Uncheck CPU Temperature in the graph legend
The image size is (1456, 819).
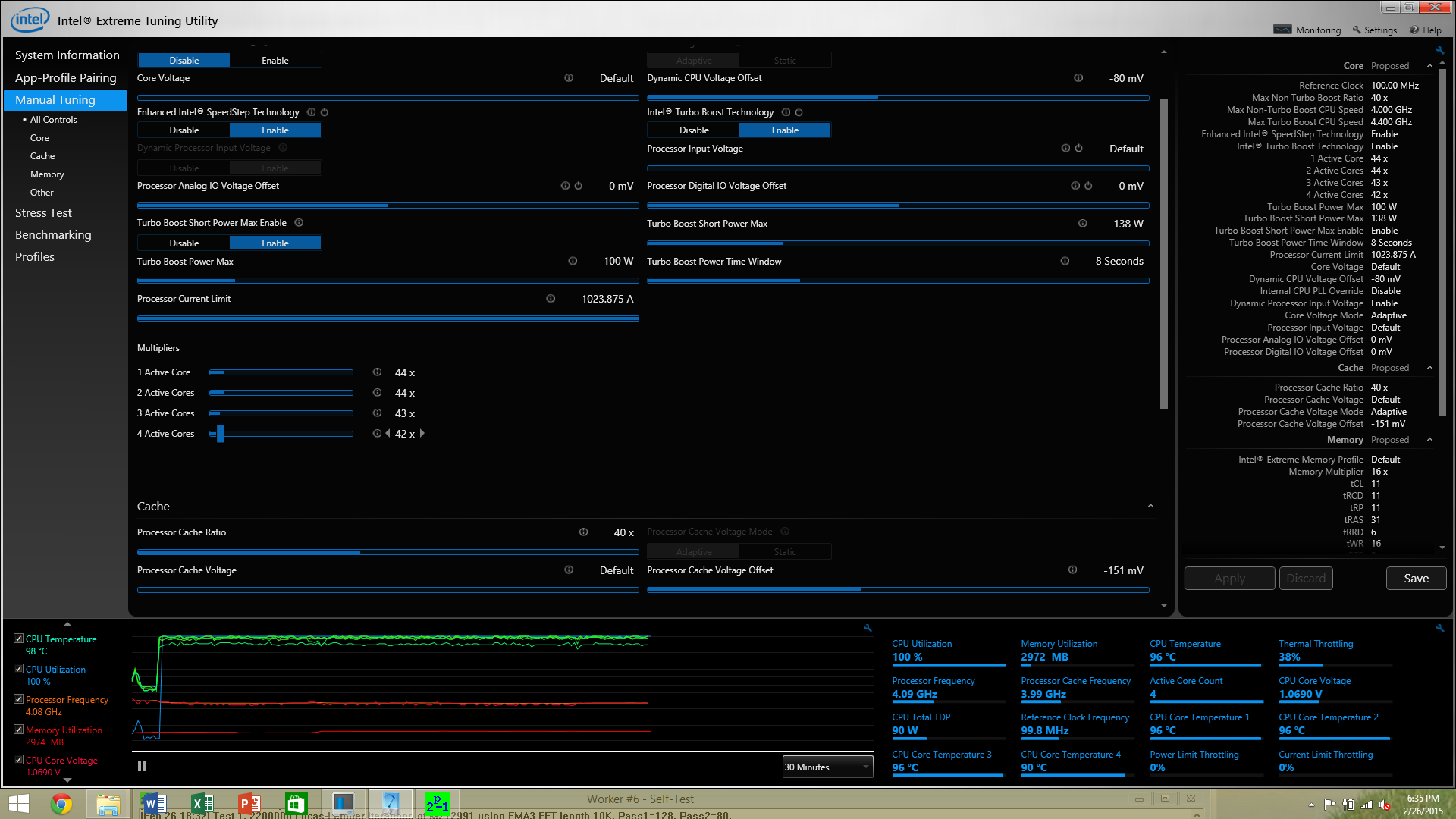pyautogui.click(x=18, y=639)
